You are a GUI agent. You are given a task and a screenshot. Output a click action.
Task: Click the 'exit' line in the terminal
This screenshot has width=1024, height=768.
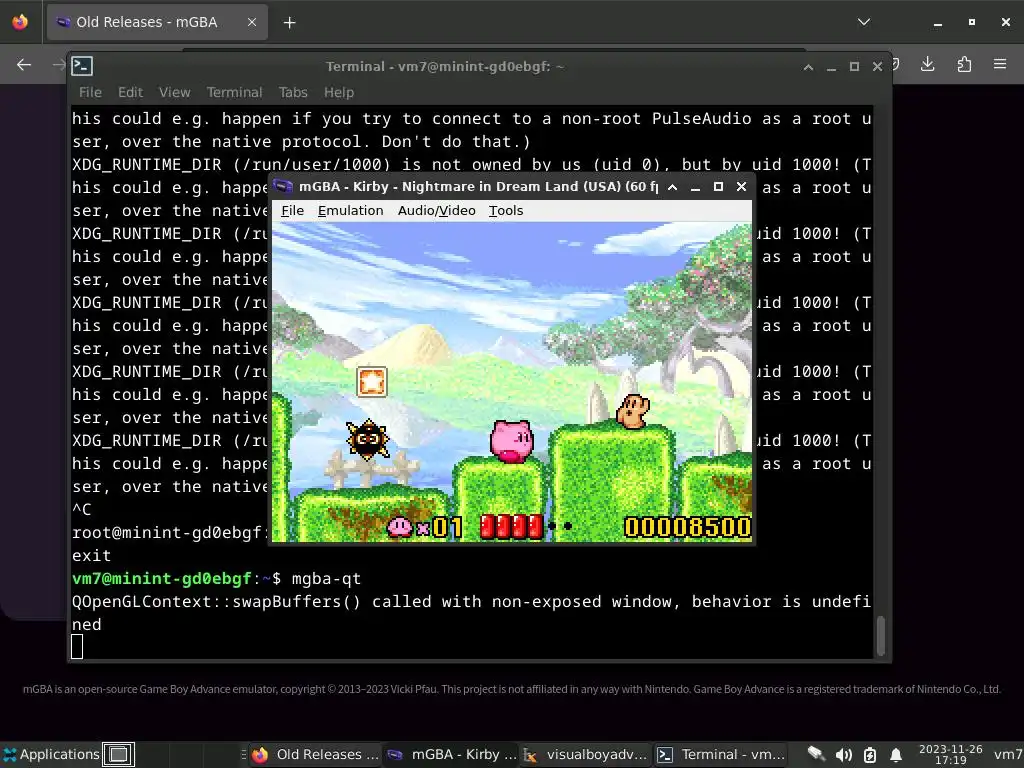pyautogui.click(x=91, y=556)
